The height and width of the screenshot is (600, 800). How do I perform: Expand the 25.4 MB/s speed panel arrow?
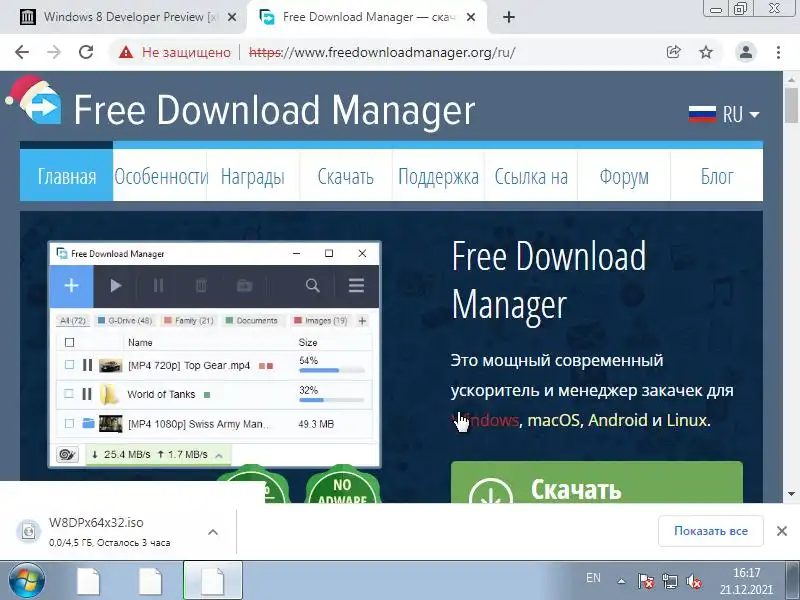[219, 455]
